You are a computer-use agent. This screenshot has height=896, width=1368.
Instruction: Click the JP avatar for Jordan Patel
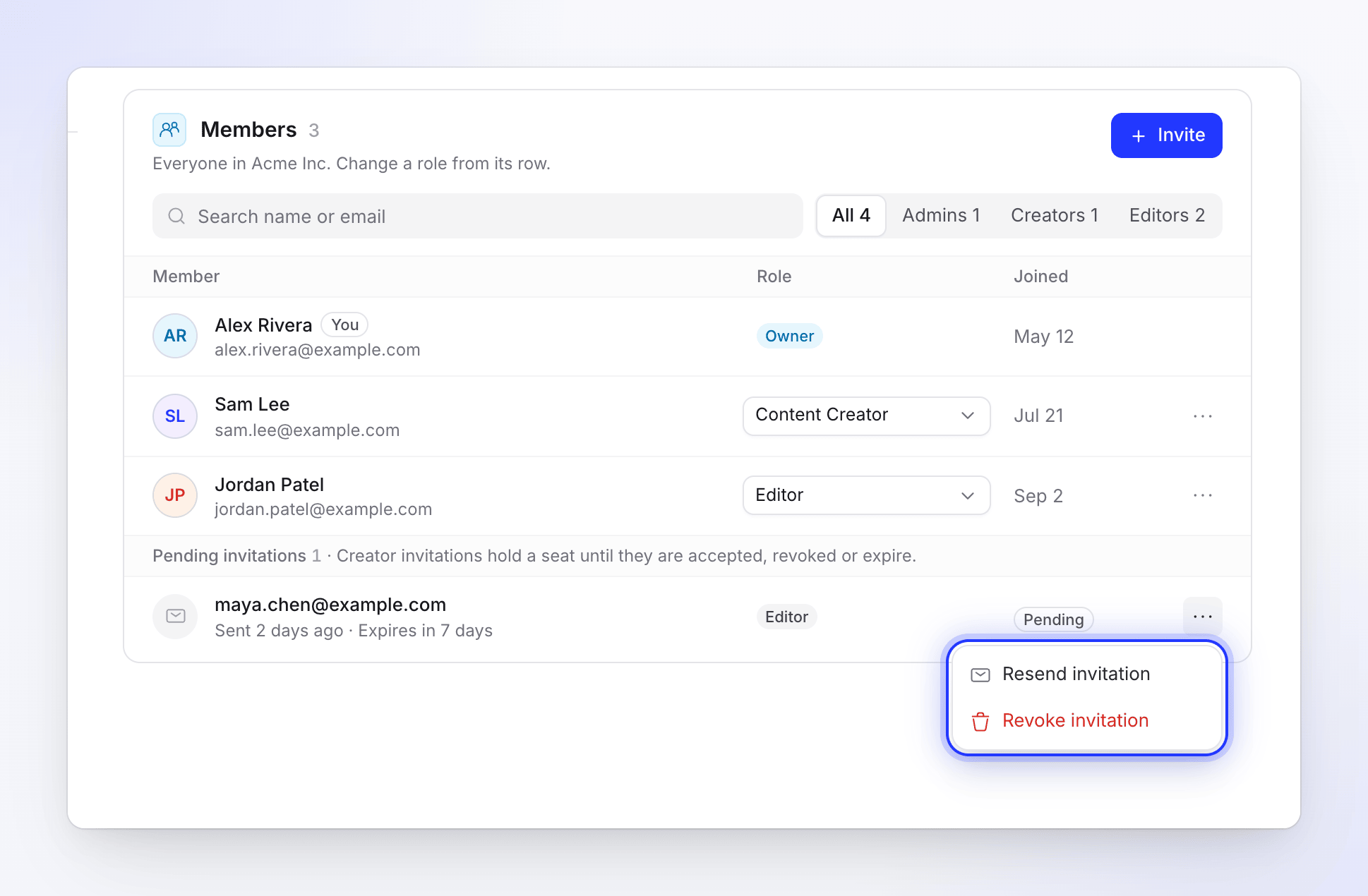(x=175, y=495)
